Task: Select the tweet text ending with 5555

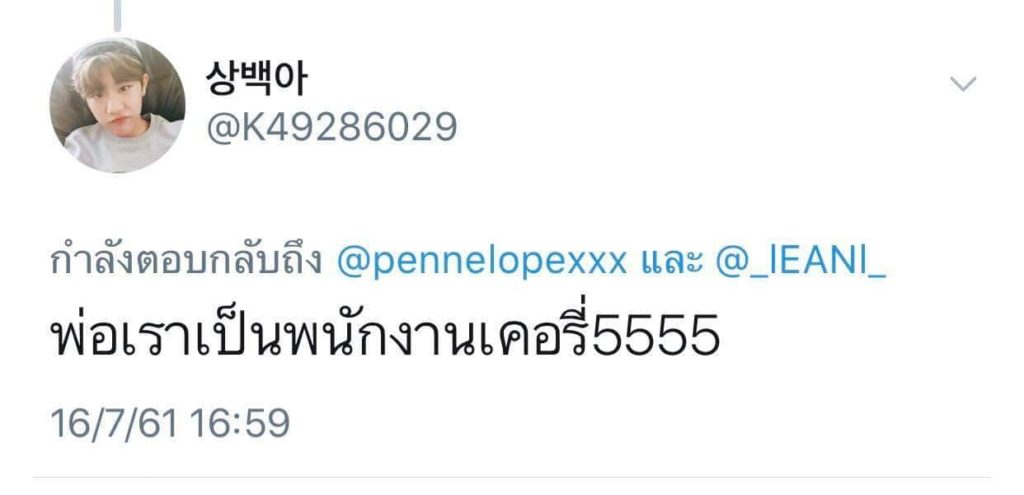Action: pos(385,333)
